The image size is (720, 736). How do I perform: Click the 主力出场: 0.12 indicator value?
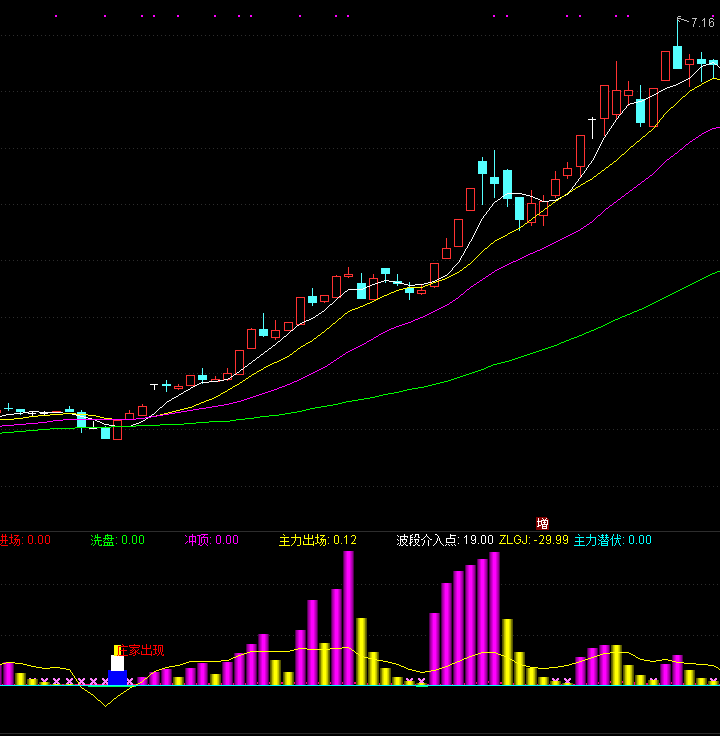[x=317, y=540]
